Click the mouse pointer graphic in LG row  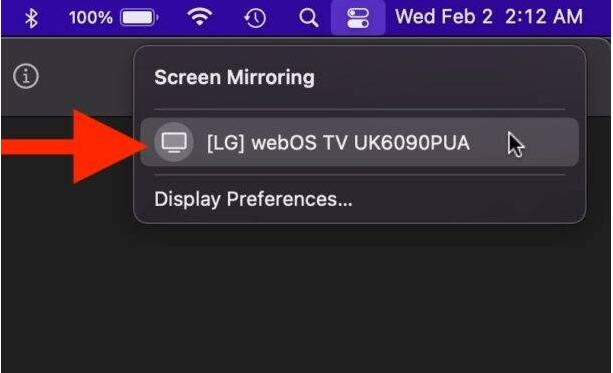(516, 144)
